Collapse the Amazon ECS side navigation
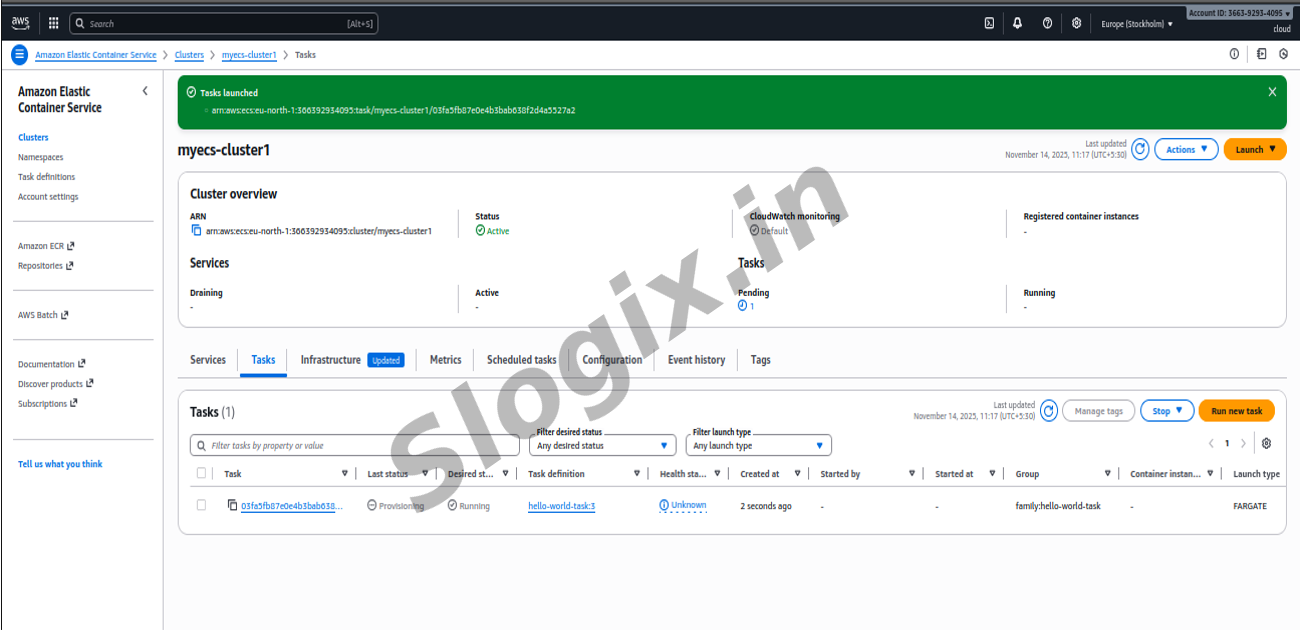This screenshot has width=1300, height=630. coord(145,91)
